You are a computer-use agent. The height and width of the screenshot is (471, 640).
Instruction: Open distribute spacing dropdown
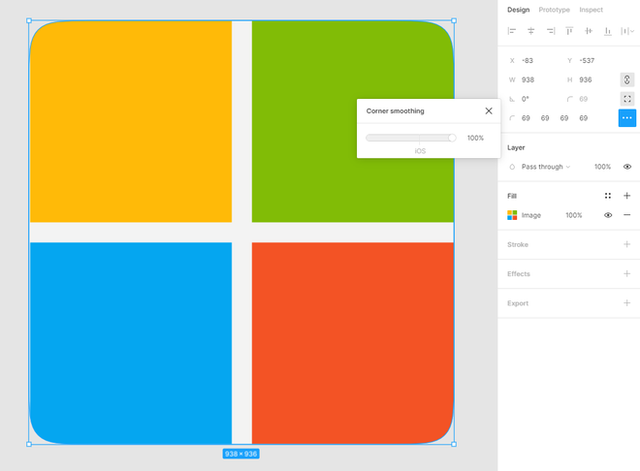click(627, 31)
